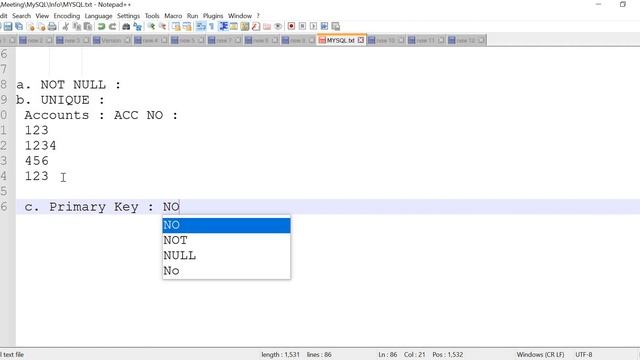Open Find with the binoculars icon
640x360 pixels.
coord(126,27)
